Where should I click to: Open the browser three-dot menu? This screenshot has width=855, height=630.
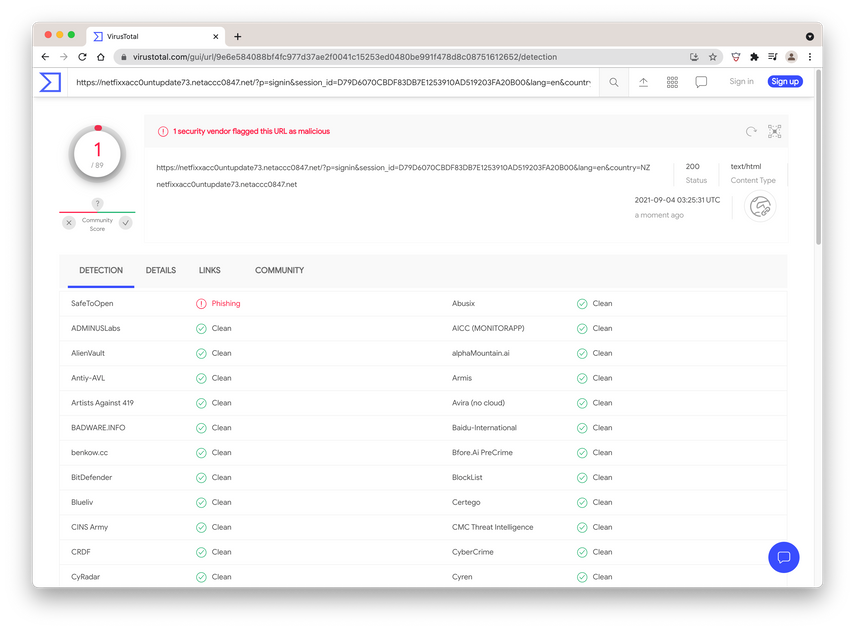810,57
